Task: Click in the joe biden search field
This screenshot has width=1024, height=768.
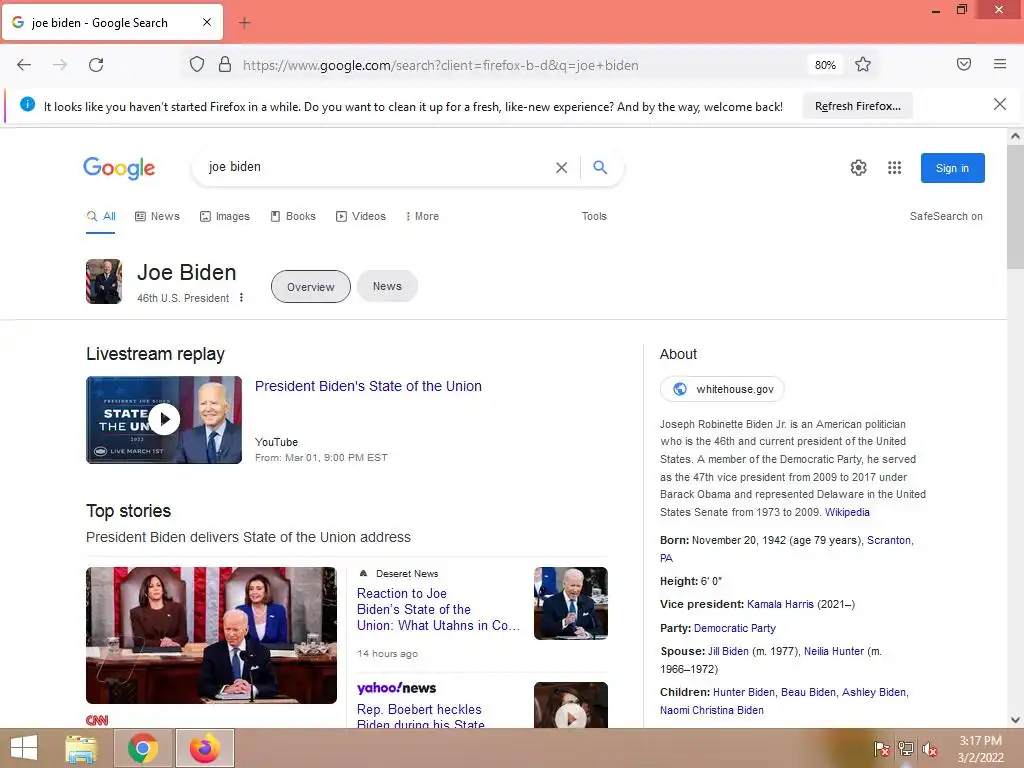Action: pyautogui.click(x=376, y=167)
